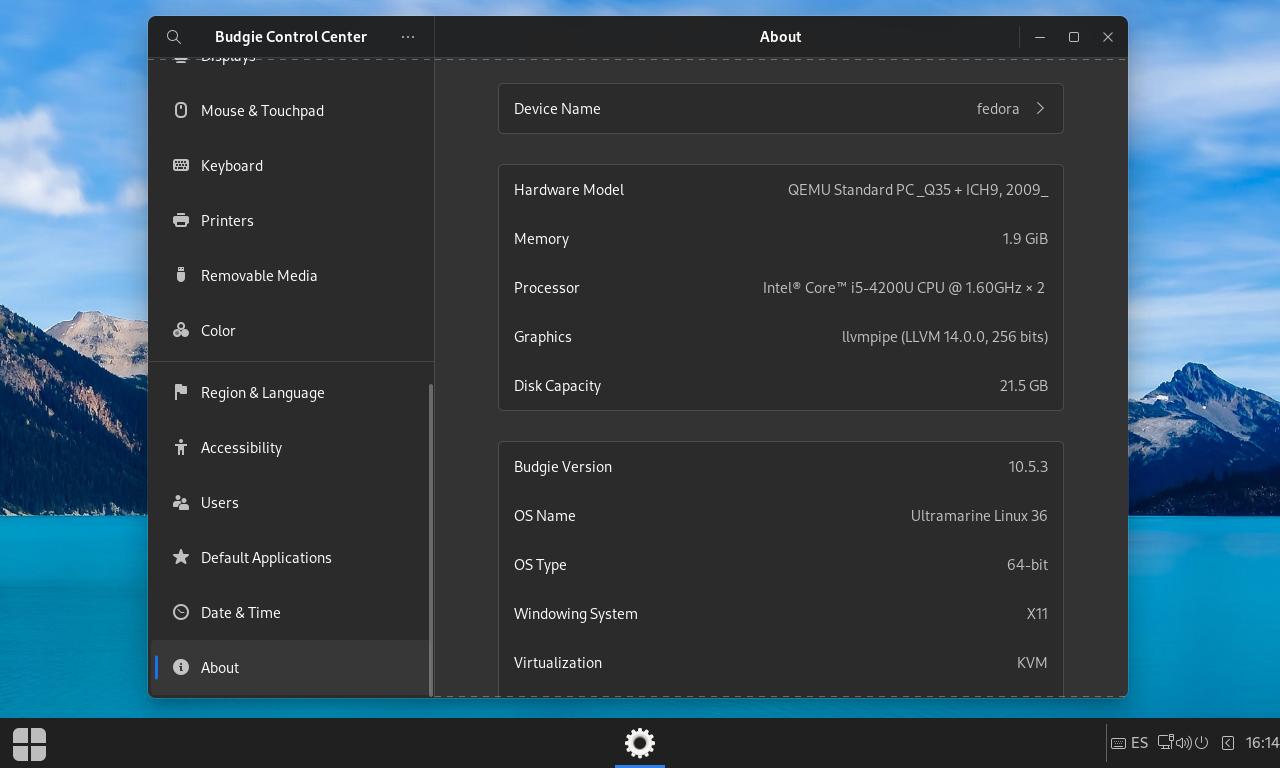Click the 'About' title in the header bar

[x=780, y=37]
